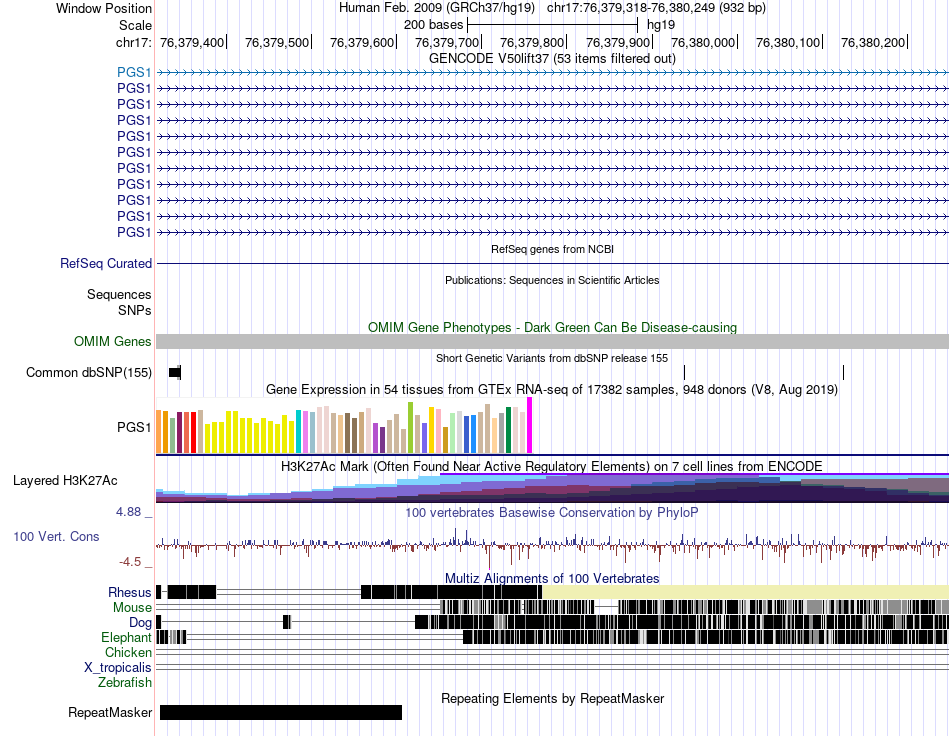This screenshot has height=736, width=950.
Task: Click 'Multiz Alignments of 100 Vertebrates' title
Action: click(552, 579)
